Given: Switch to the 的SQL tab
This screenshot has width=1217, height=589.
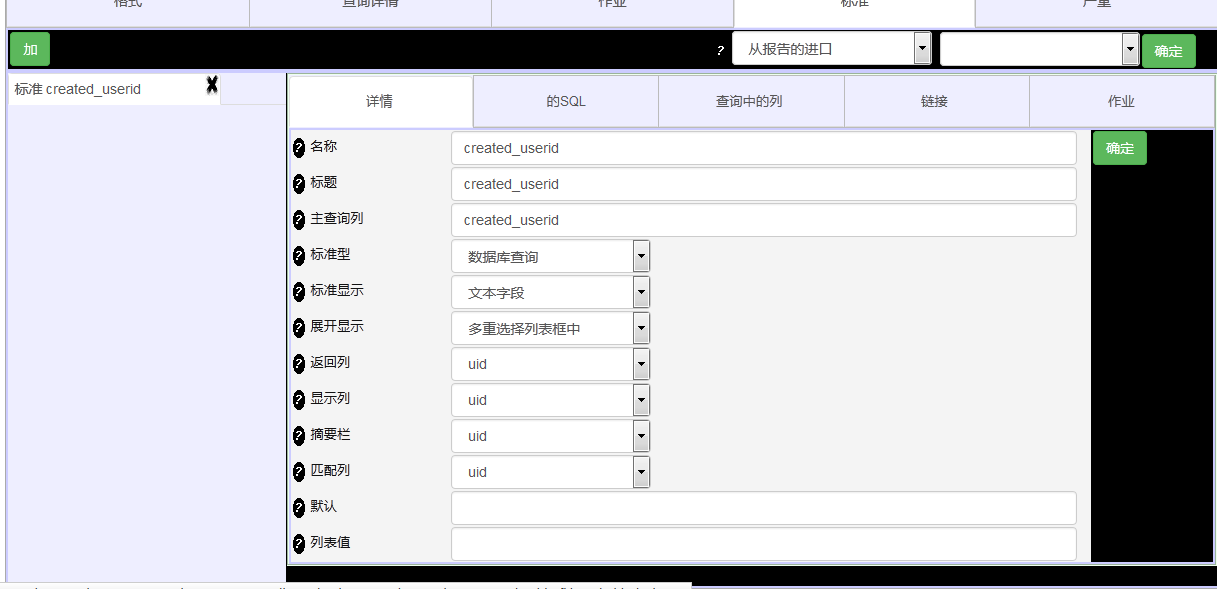Looking at the screenshot, I should pos(566,101).
